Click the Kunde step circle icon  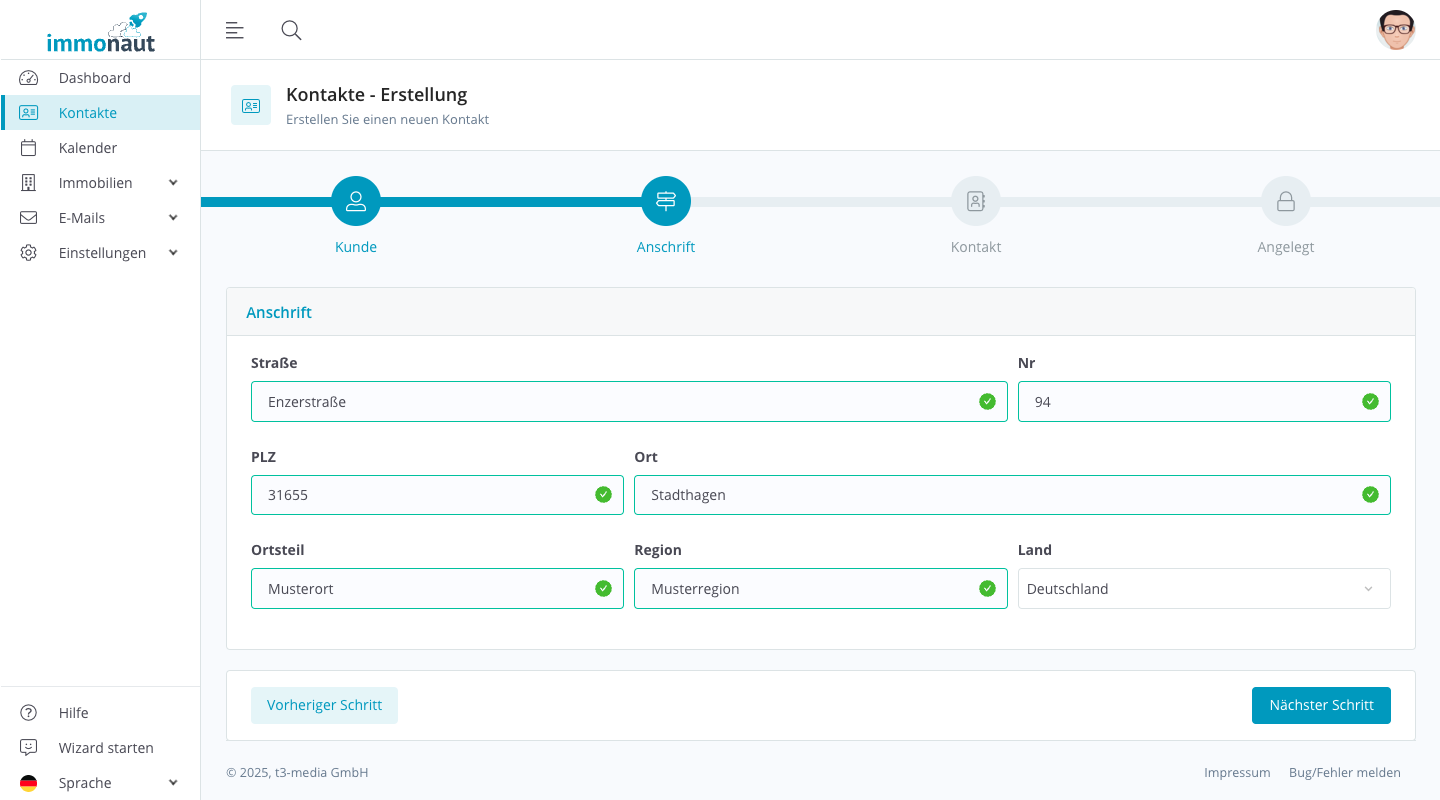[x=356, y=201]
